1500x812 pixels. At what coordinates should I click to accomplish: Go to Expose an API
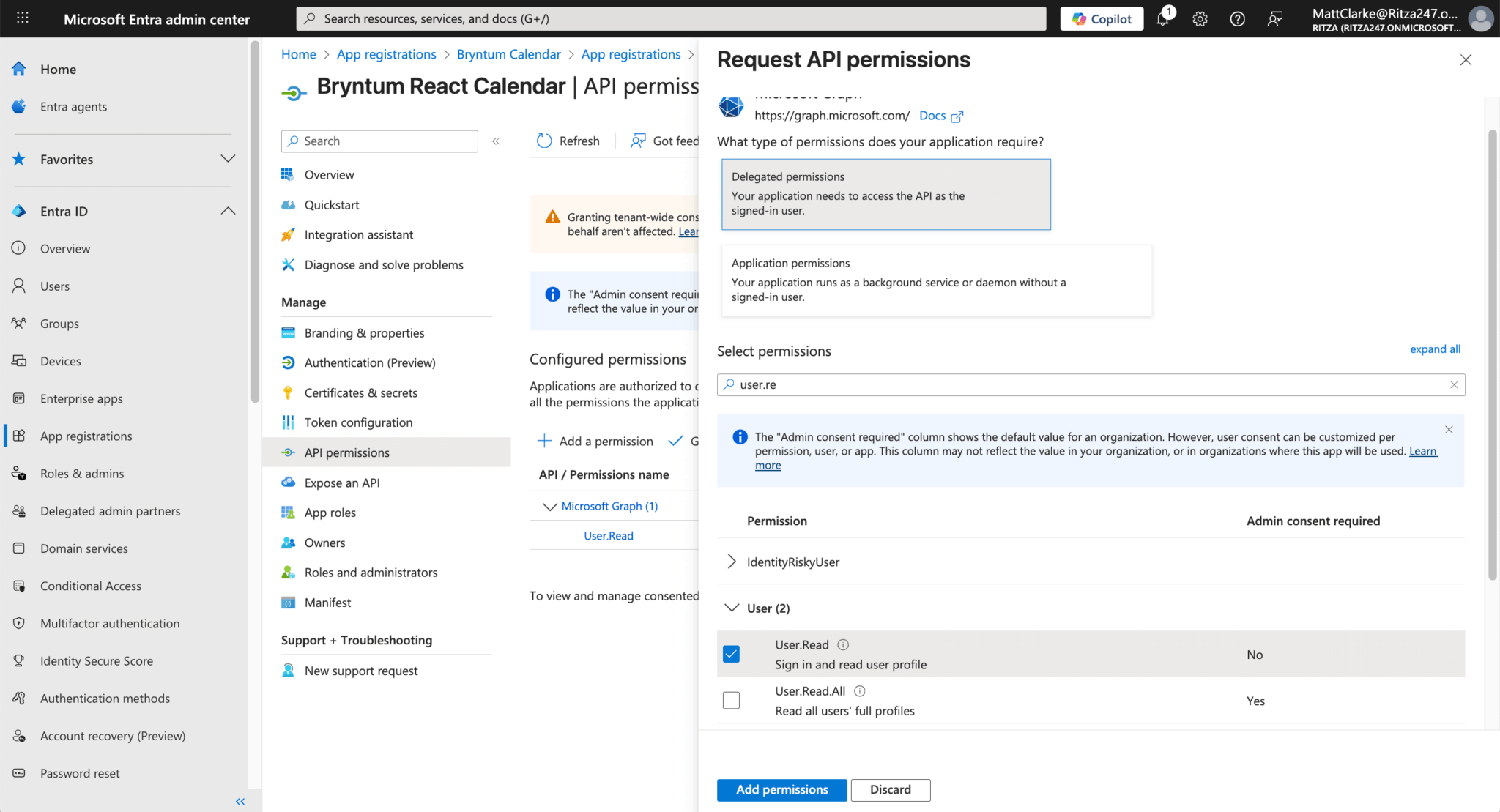point(341,483)
